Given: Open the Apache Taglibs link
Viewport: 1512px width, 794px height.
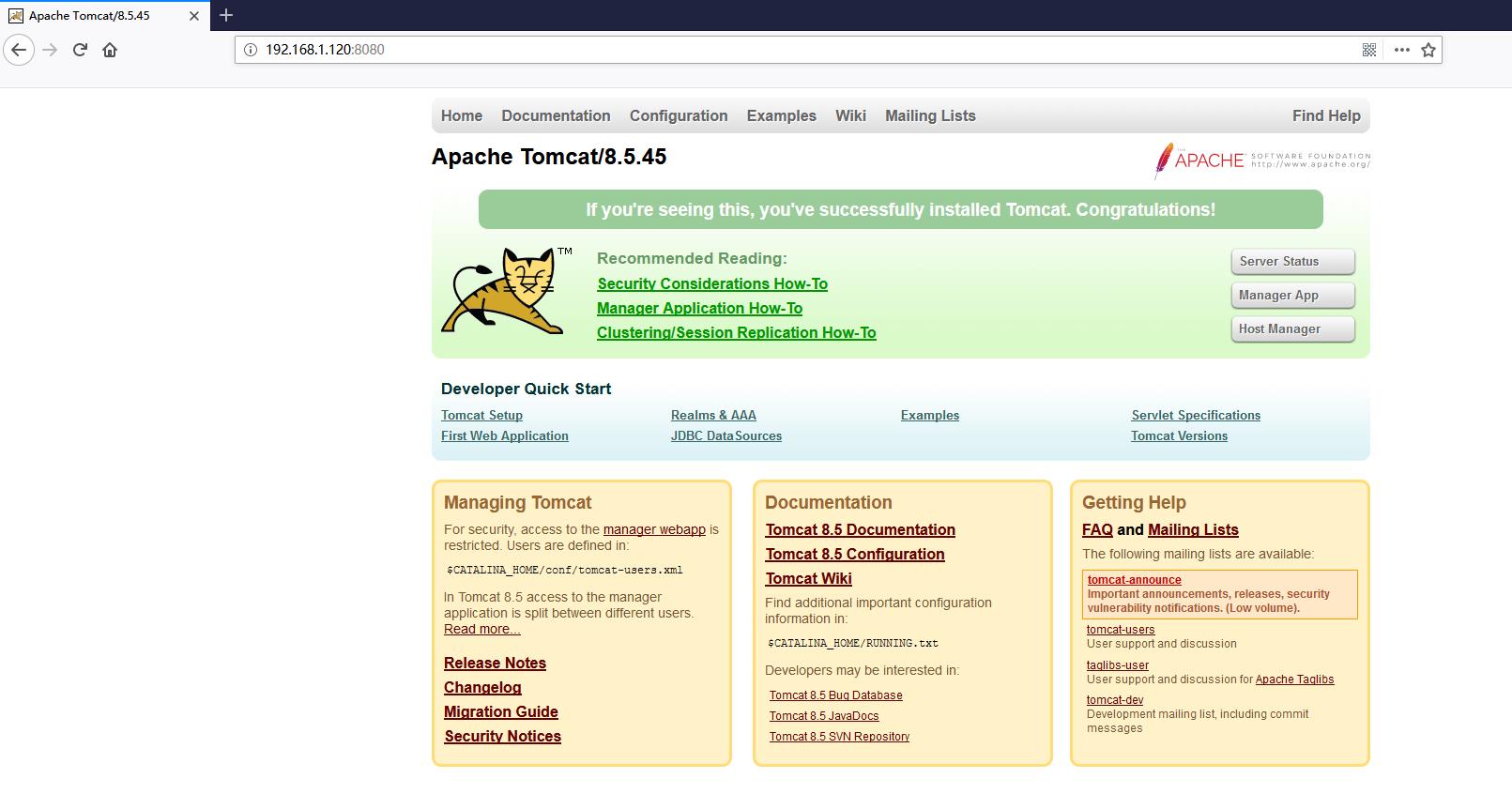Looking at the screenshot, I should click(1294, 679).
